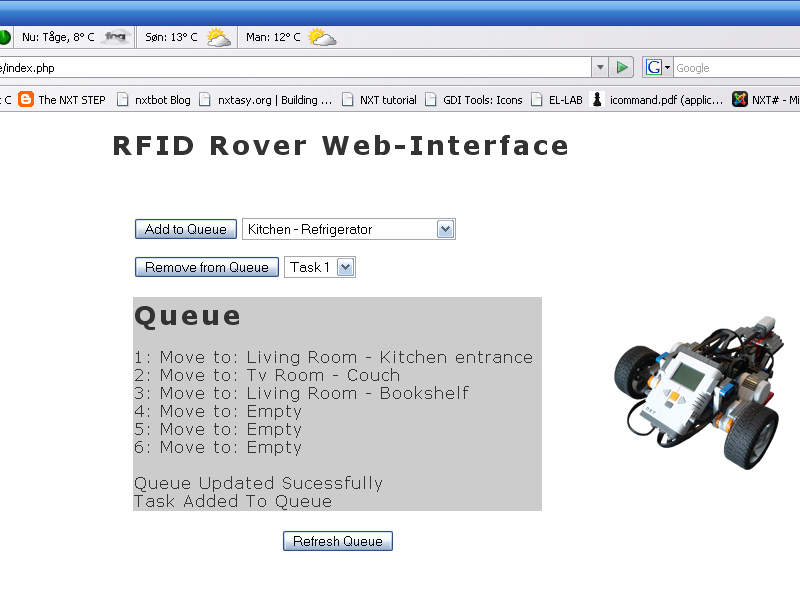Open the icommand.pdf bookmark
Viewport: 800px width, 600px height.
click(657, 100)
